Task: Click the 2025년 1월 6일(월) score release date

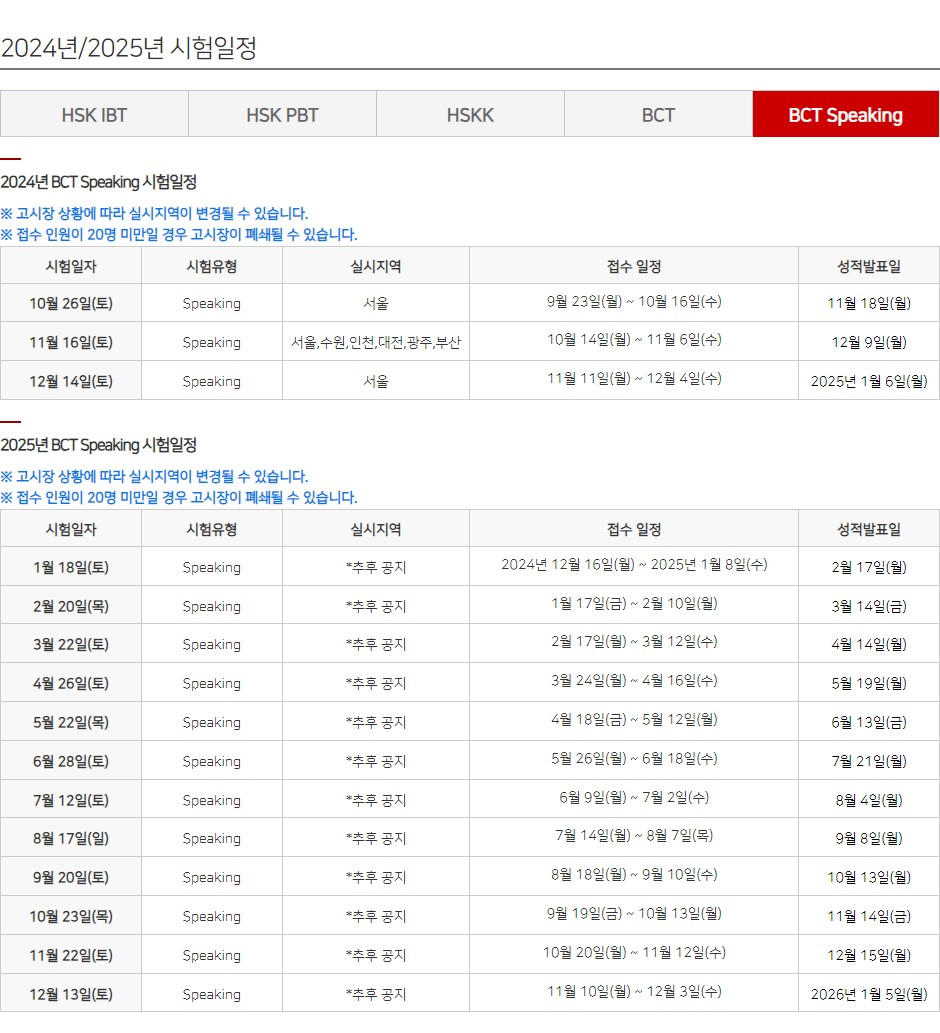Action: click(x=868, y=381)
